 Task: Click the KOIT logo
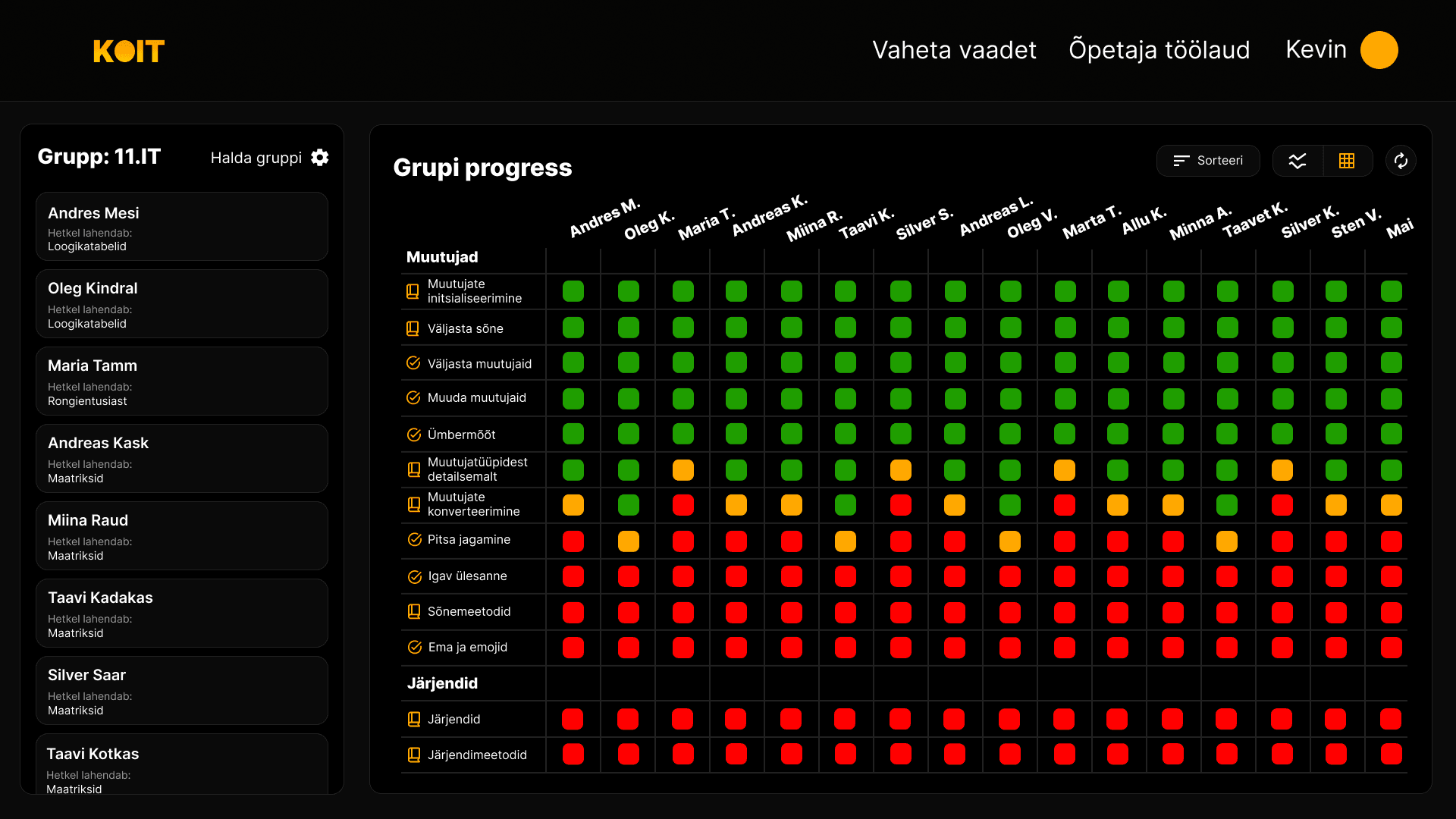[x=129, y=51]
